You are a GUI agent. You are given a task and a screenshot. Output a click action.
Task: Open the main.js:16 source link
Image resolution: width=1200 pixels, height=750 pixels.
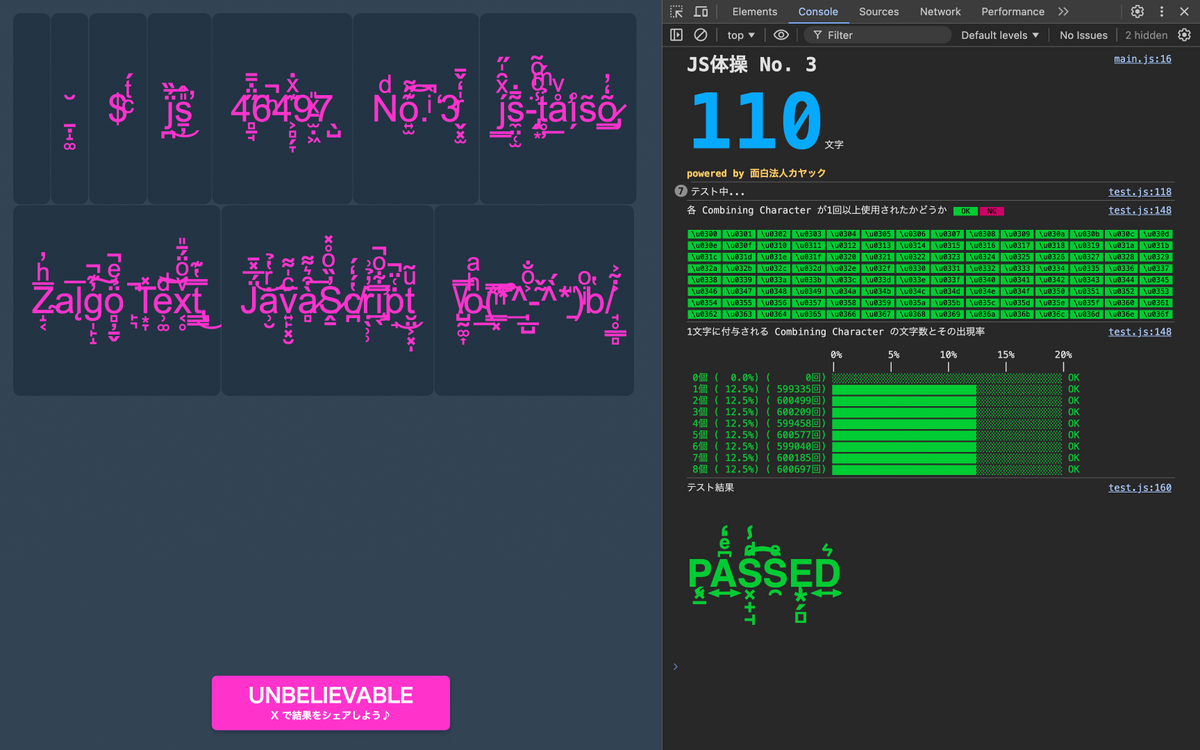pos(1143,59)
